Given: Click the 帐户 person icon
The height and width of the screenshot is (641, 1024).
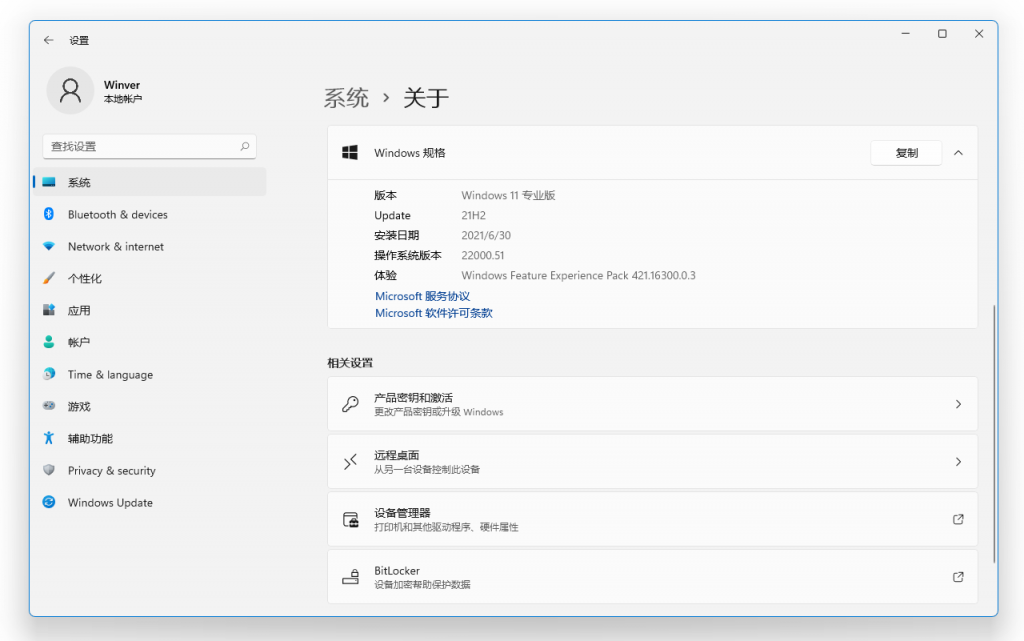Looking at the screenshot, I should coord(49,342).
